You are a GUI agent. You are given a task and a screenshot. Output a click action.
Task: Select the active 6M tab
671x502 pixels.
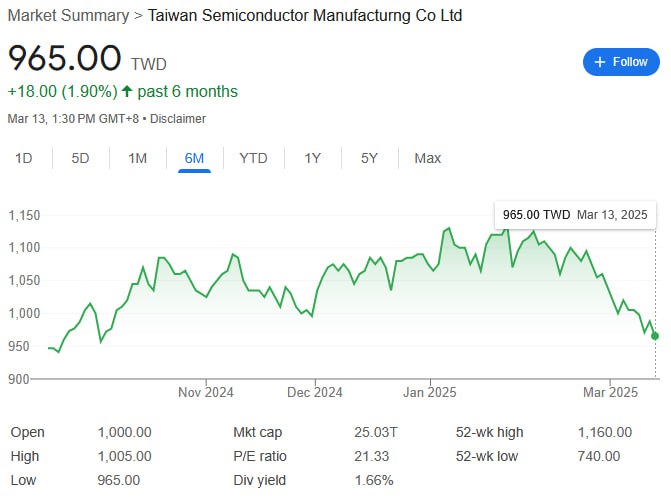point(194,158)
